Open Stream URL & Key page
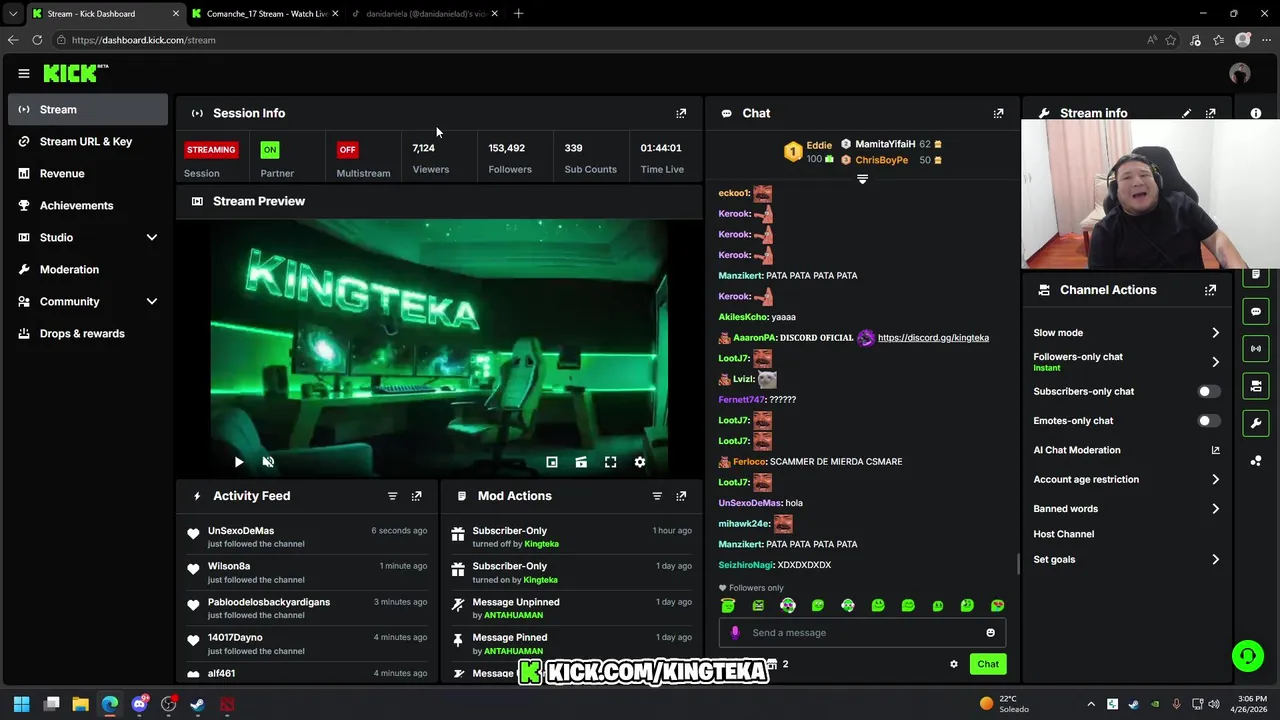The image size is (1280, 720). click(x=88, y=142)
